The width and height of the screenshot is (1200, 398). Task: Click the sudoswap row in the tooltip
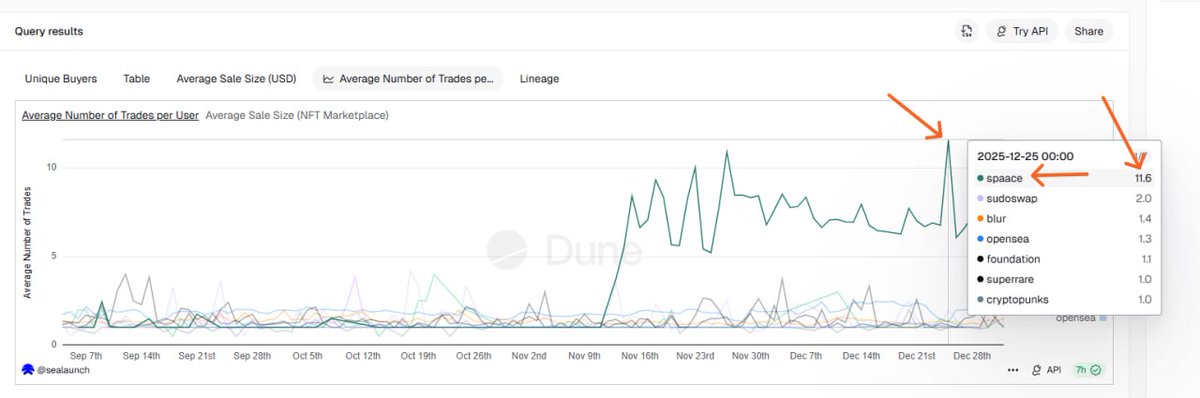coord(1063,198)
